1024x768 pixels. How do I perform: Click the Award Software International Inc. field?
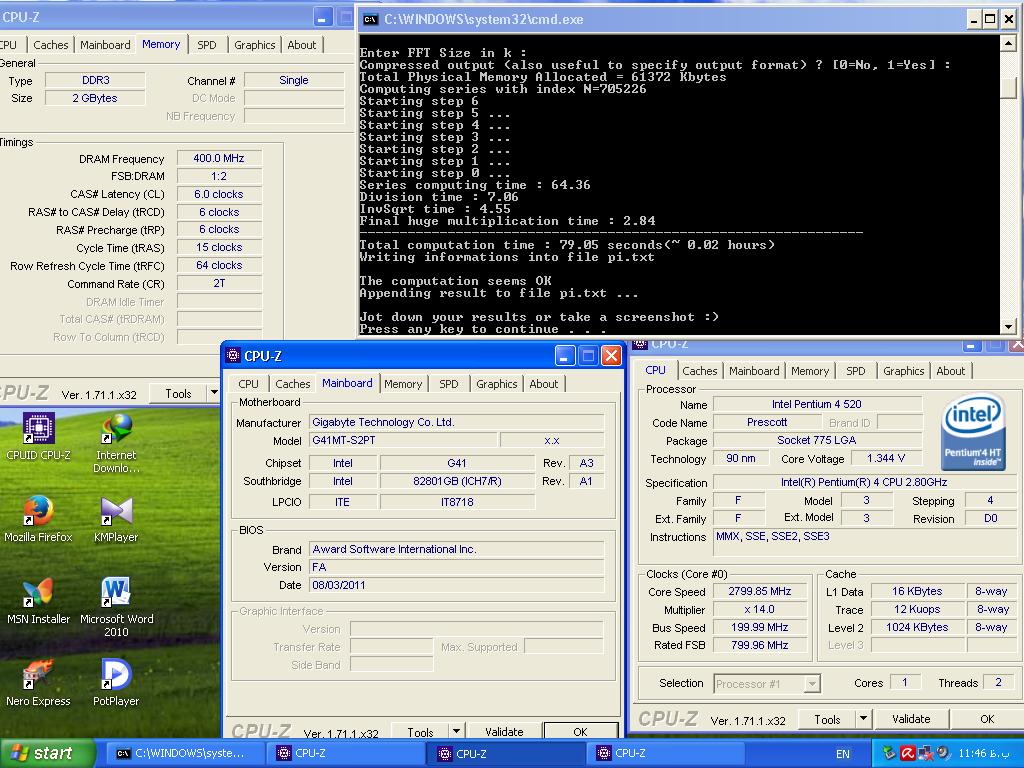[x=456, y=549]
